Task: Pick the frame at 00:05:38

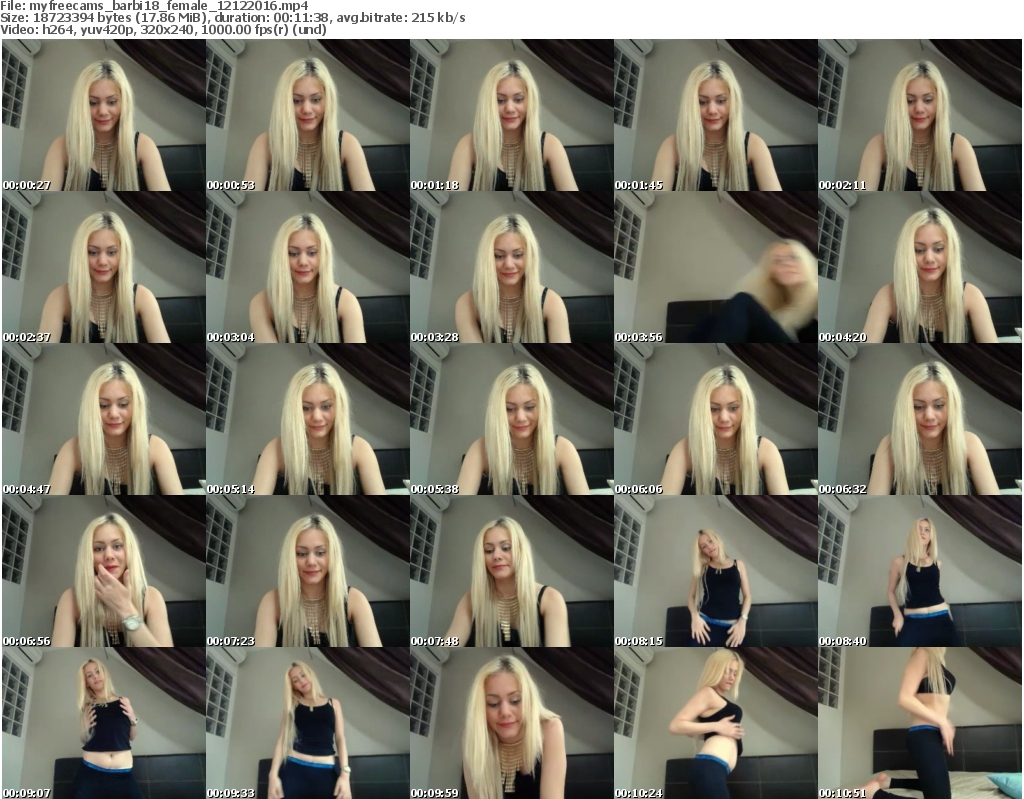Action: [x=511, y=419]
